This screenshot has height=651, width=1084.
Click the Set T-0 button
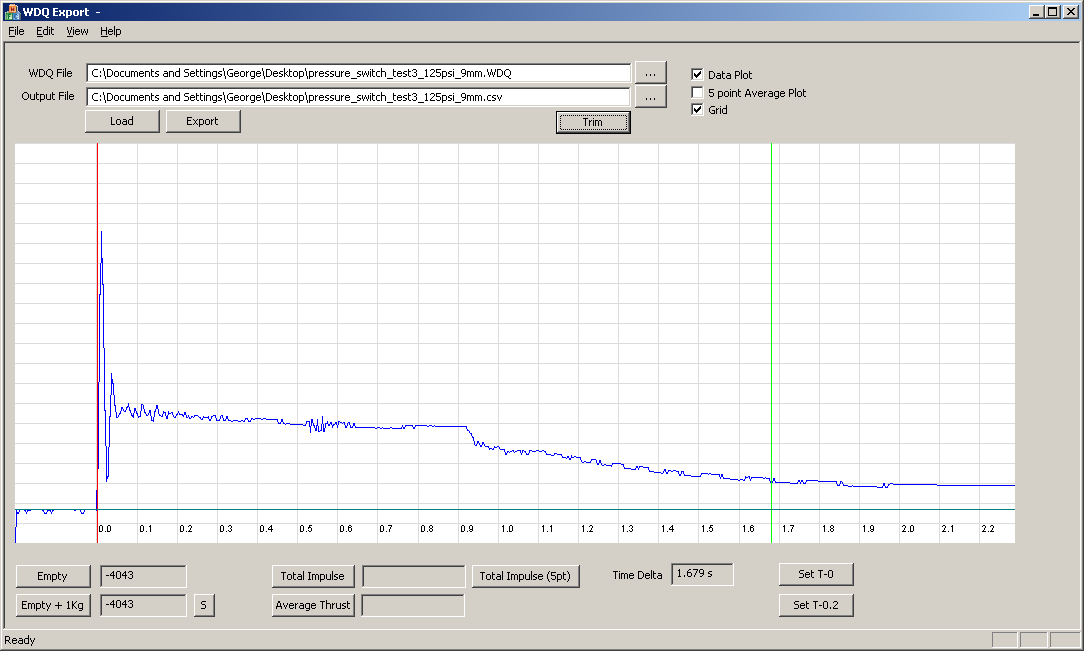coord(816,574)
